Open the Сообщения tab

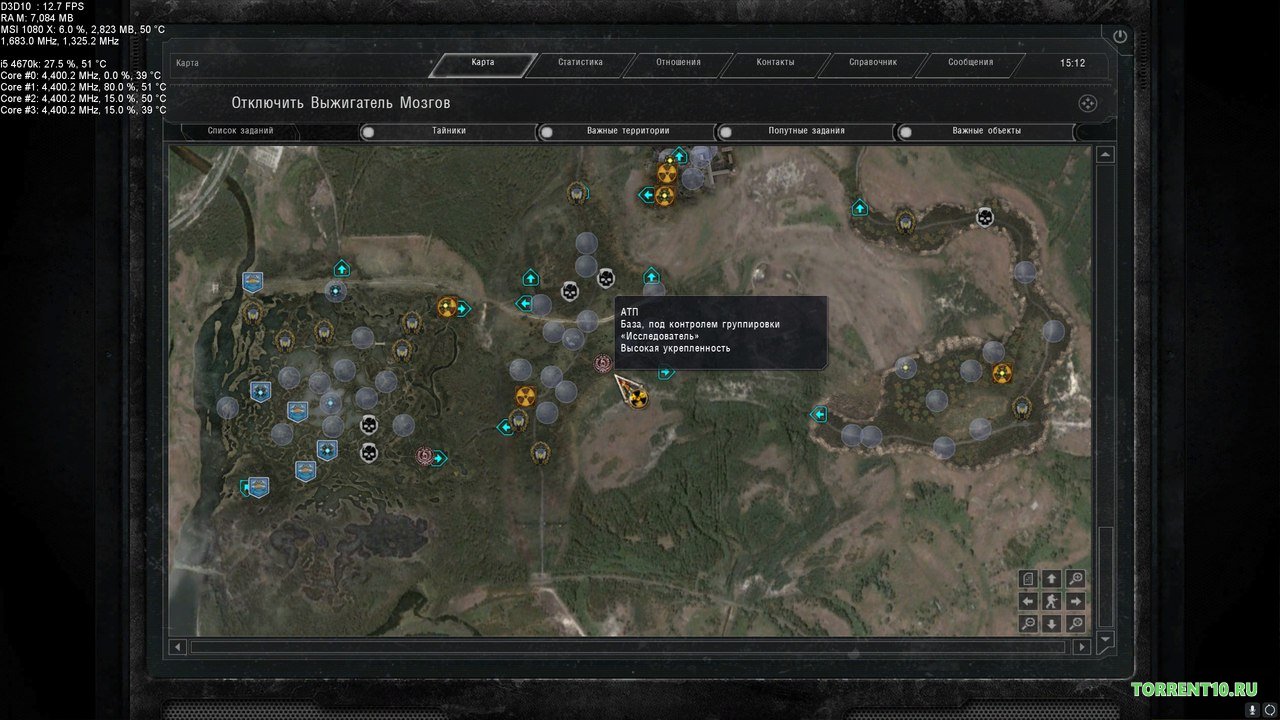pyautogui.click(x=970, y=63)
